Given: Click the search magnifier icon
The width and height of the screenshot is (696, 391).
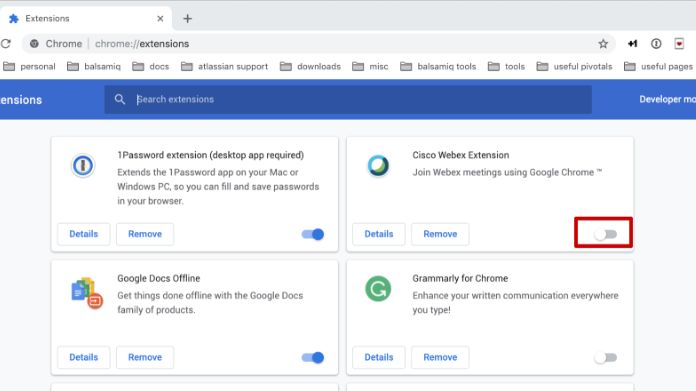Looking at the screenshot, I should pyautogui.click(x=119, y=99).
